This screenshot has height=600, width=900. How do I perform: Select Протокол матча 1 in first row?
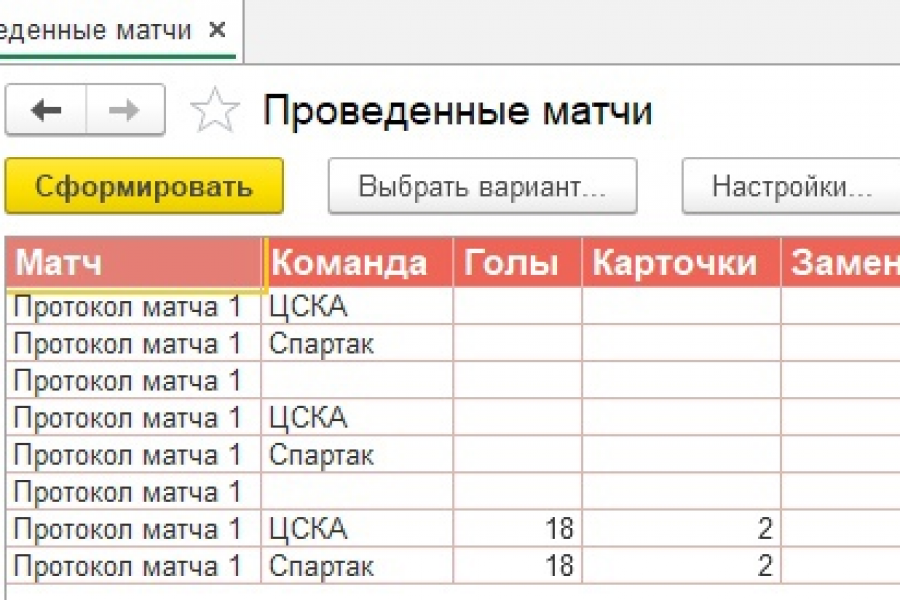point(130,307)
